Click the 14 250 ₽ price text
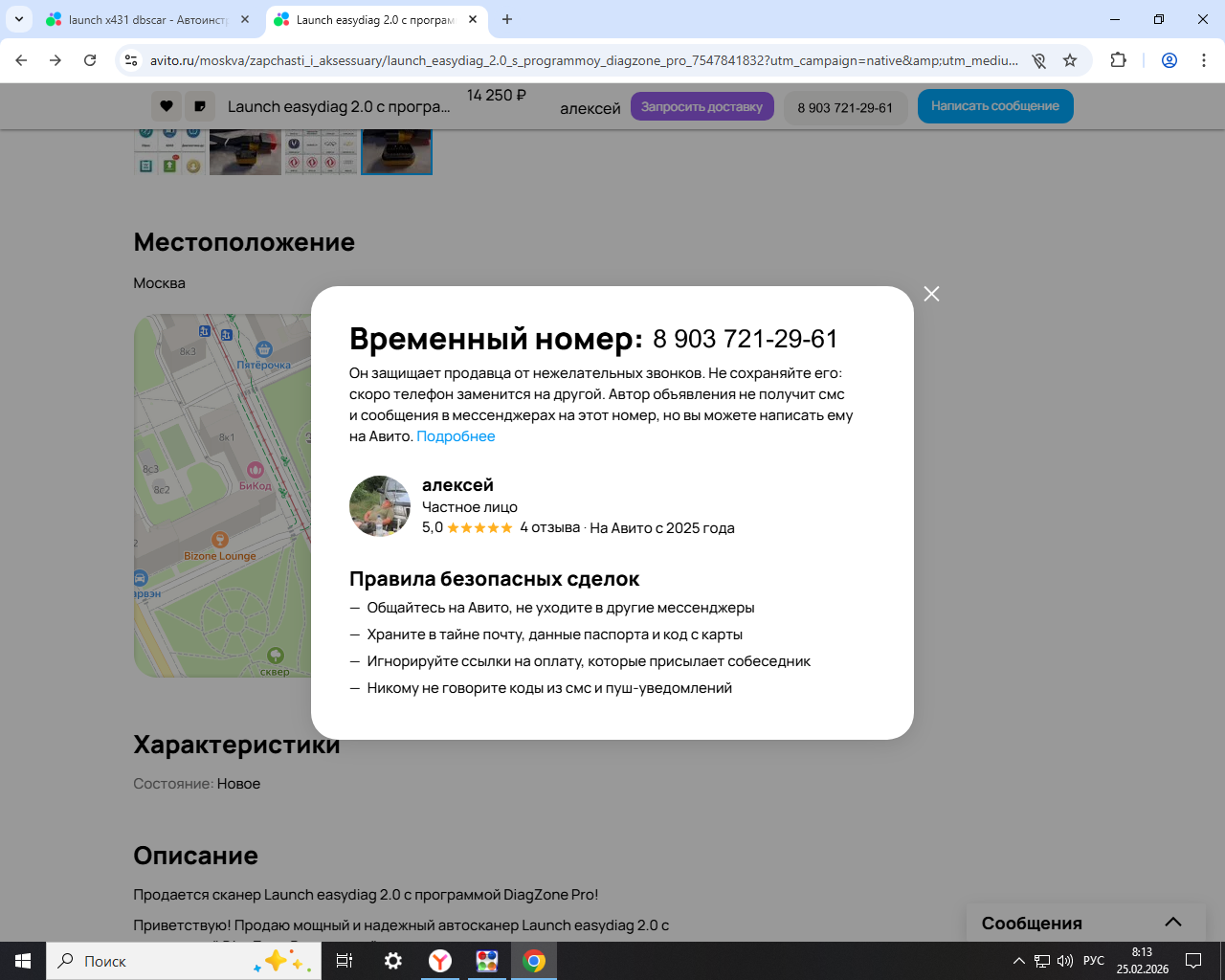The image size is (1225, 980). point(497,95)
